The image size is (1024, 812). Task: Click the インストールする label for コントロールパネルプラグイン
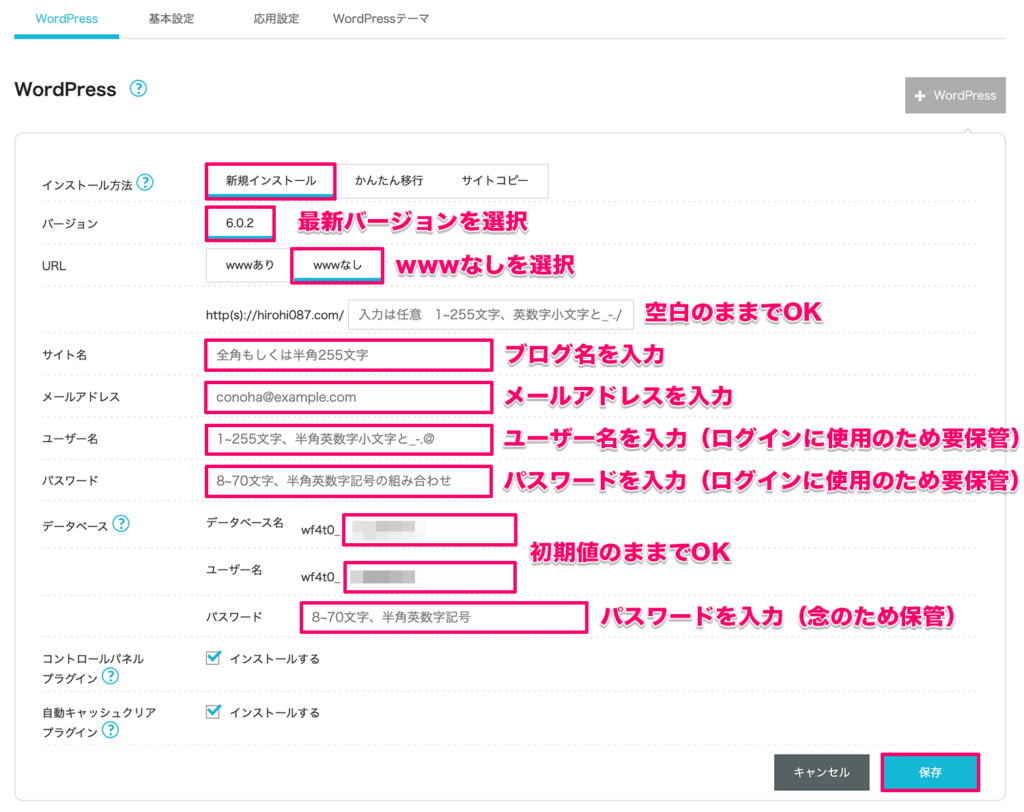[x=274, y=658]
